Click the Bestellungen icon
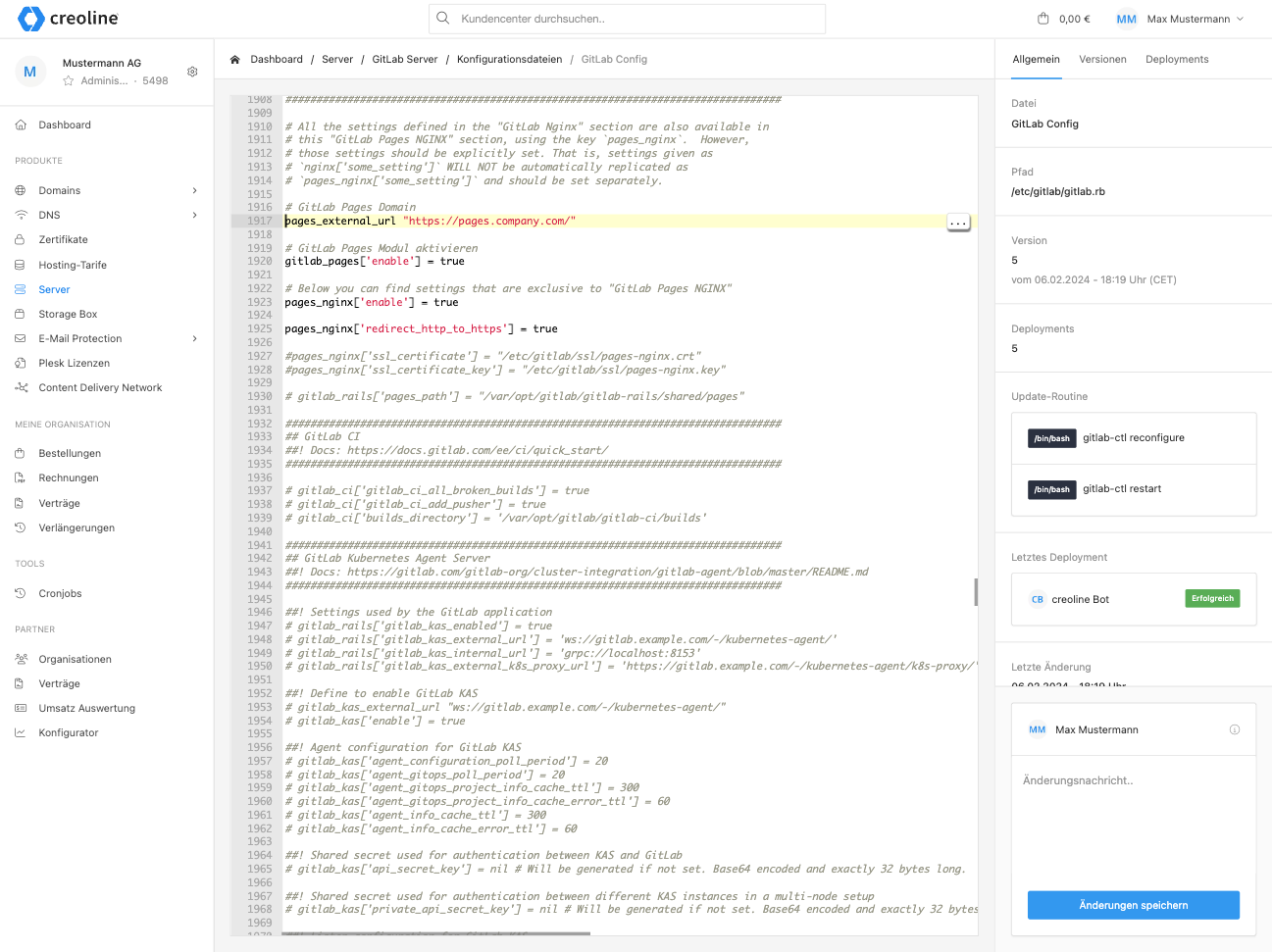This screenshot has height=952, width=1272. (21, 453)
